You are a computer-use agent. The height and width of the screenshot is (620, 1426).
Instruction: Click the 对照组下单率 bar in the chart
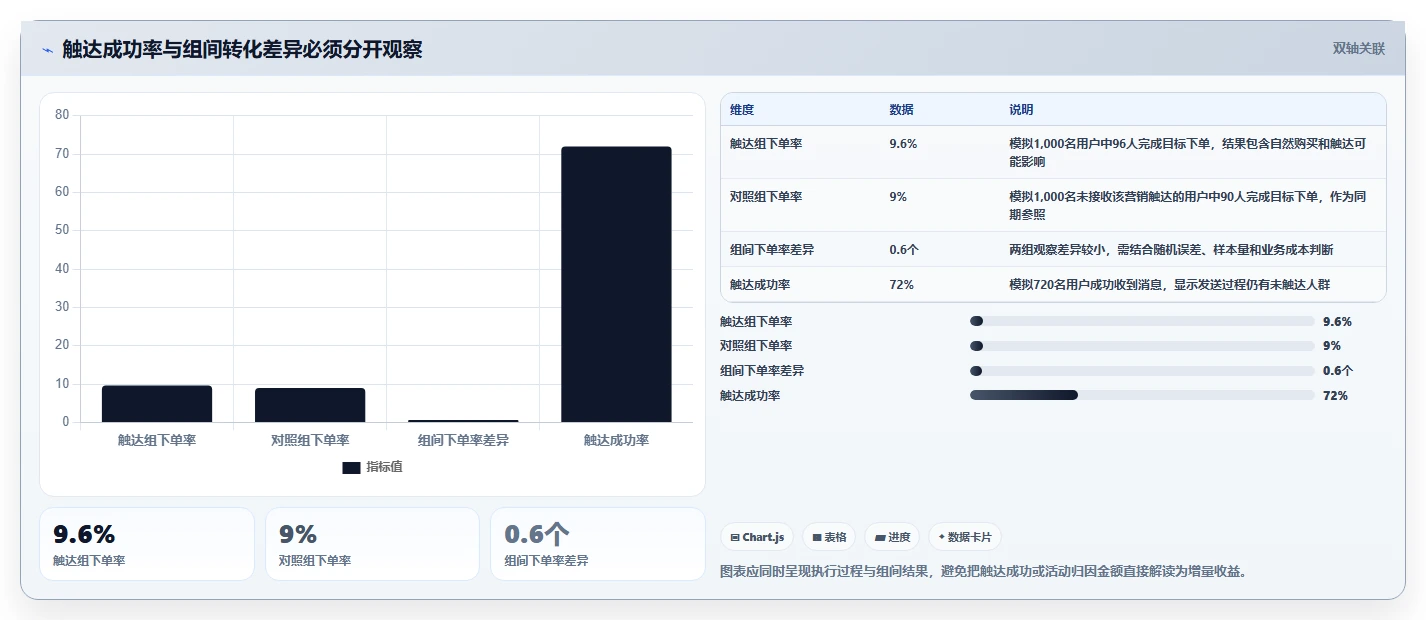pos(310,405)
